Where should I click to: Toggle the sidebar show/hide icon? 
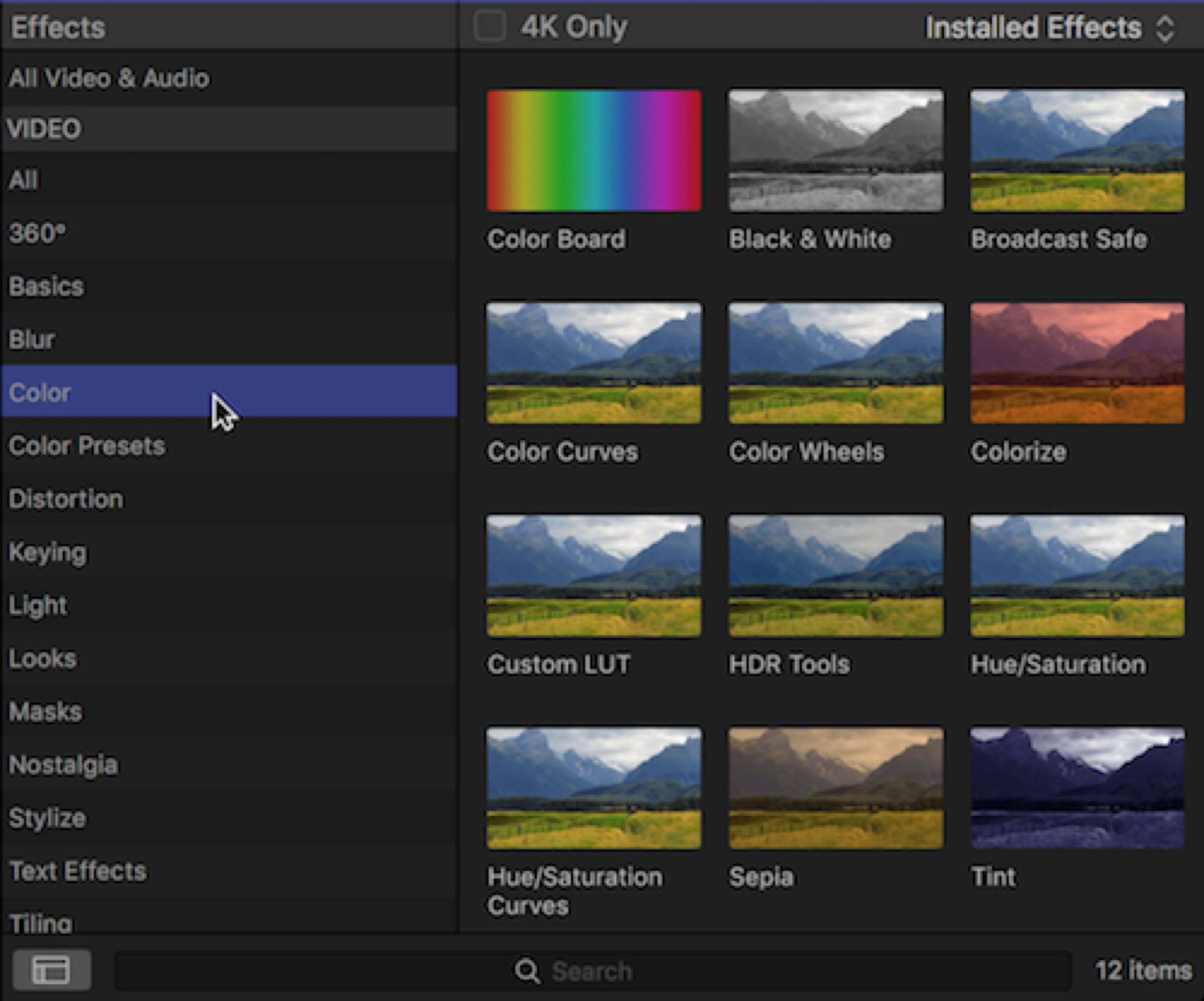tap(52, 970)
